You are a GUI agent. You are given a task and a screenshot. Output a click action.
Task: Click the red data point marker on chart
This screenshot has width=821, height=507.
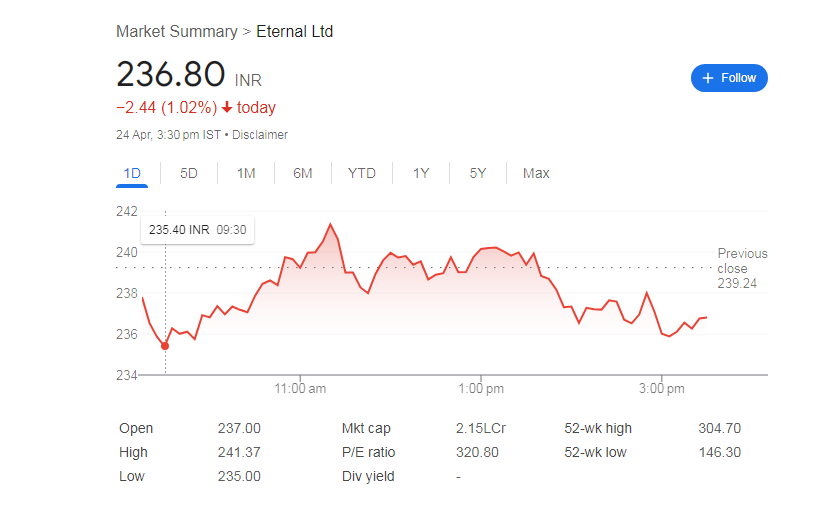(165, 346)
